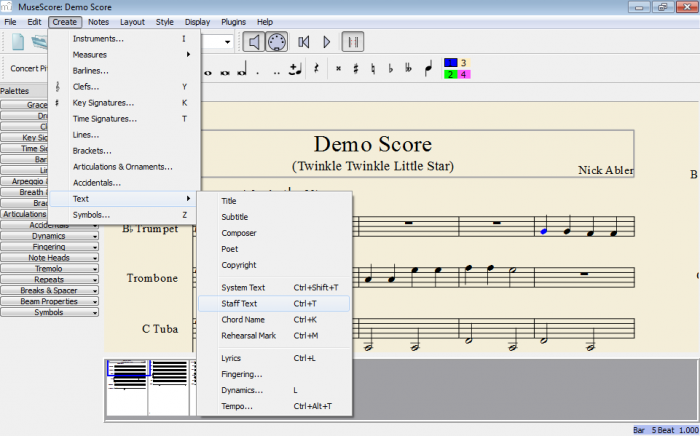Select Rehearsal Mark submenu entry
The image size is (700, 436).
[274, 336]
